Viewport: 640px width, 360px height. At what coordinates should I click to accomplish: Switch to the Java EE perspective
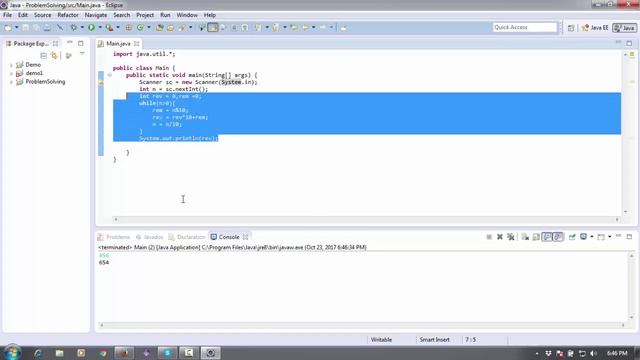(595, 28)
